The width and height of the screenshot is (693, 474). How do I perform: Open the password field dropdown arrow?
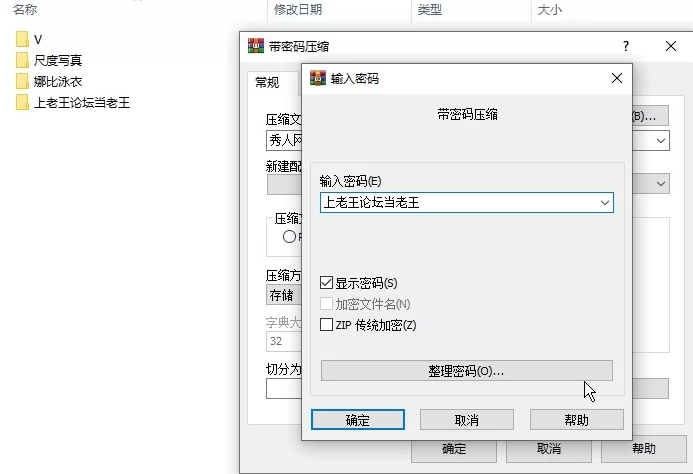click(605, 203)
